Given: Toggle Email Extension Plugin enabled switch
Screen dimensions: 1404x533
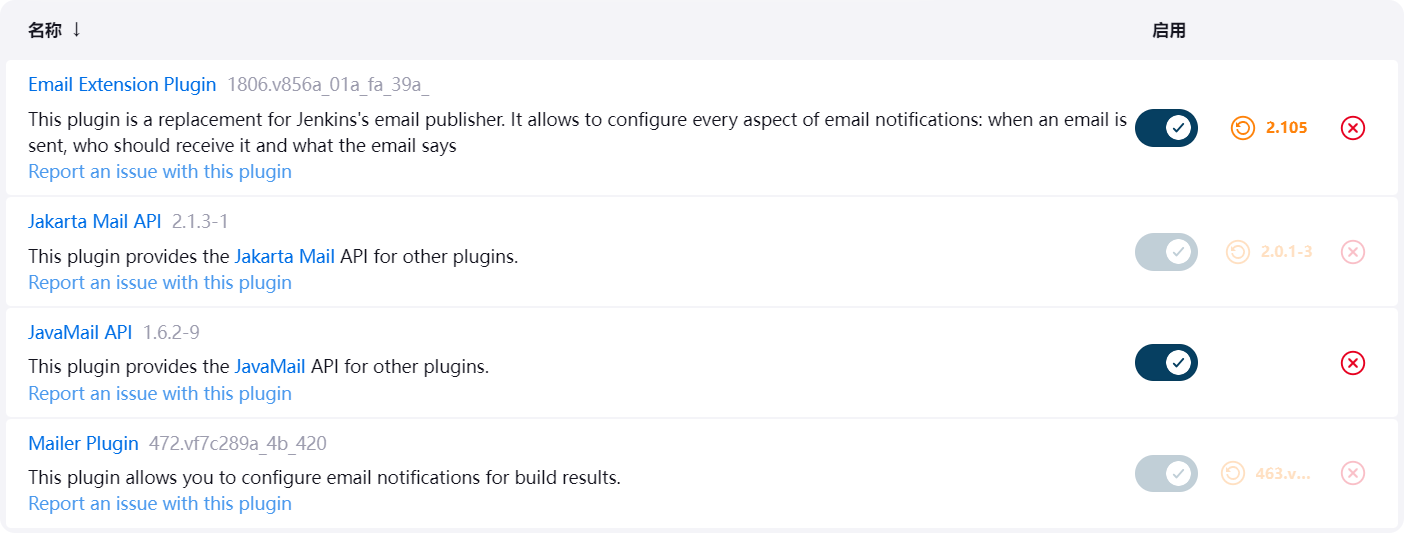Looking at the screenshot, I should pos(1166,128).
